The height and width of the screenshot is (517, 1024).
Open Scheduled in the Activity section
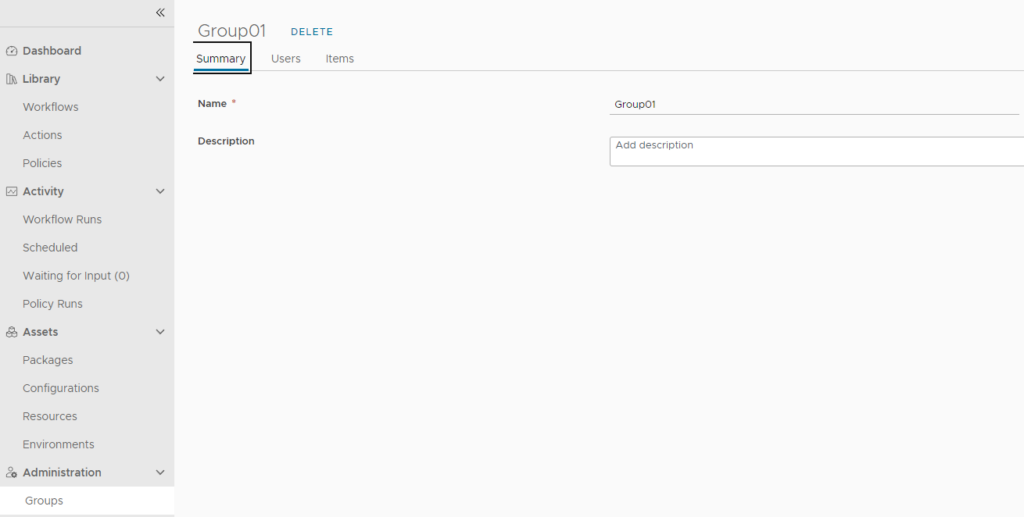click(50, 247)
